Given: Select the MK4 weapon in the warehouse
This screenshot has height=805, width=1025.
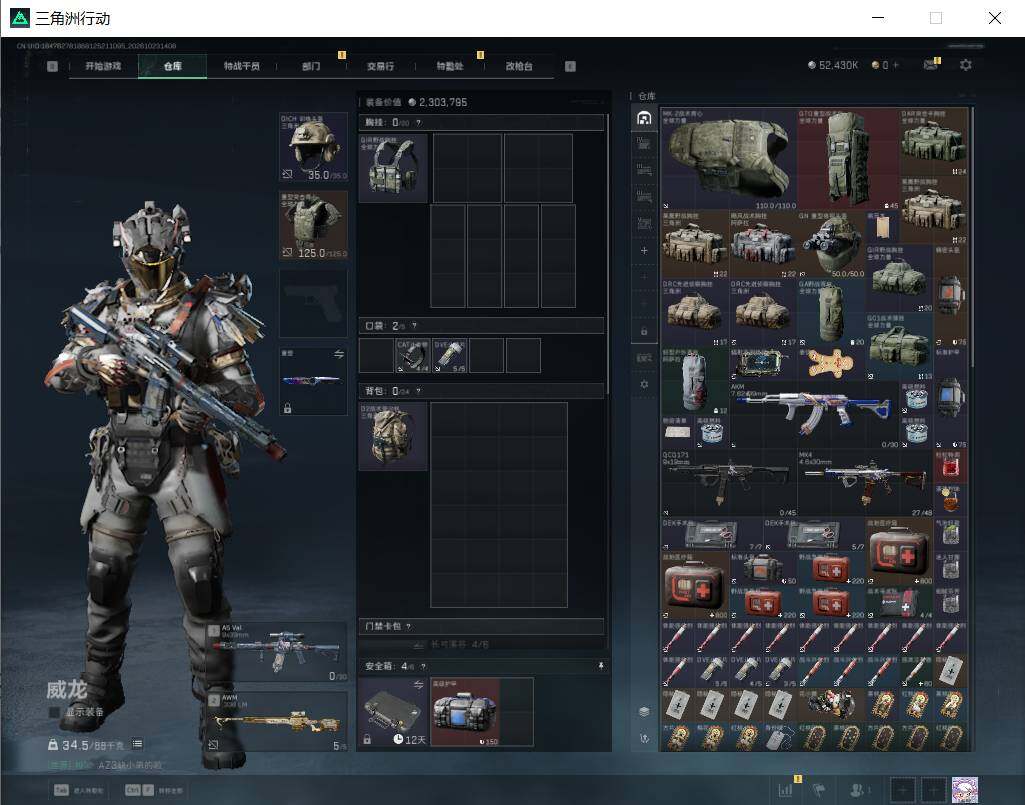Looking at the screenshot, I should pos(865,483).
